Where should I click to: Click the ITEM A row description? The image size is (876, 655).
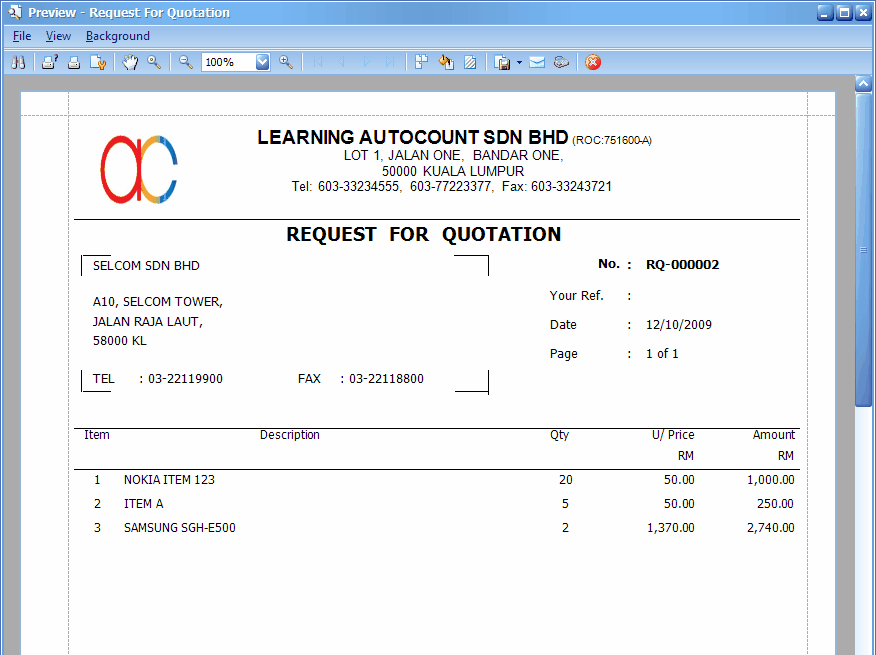[x=143, y=504]
